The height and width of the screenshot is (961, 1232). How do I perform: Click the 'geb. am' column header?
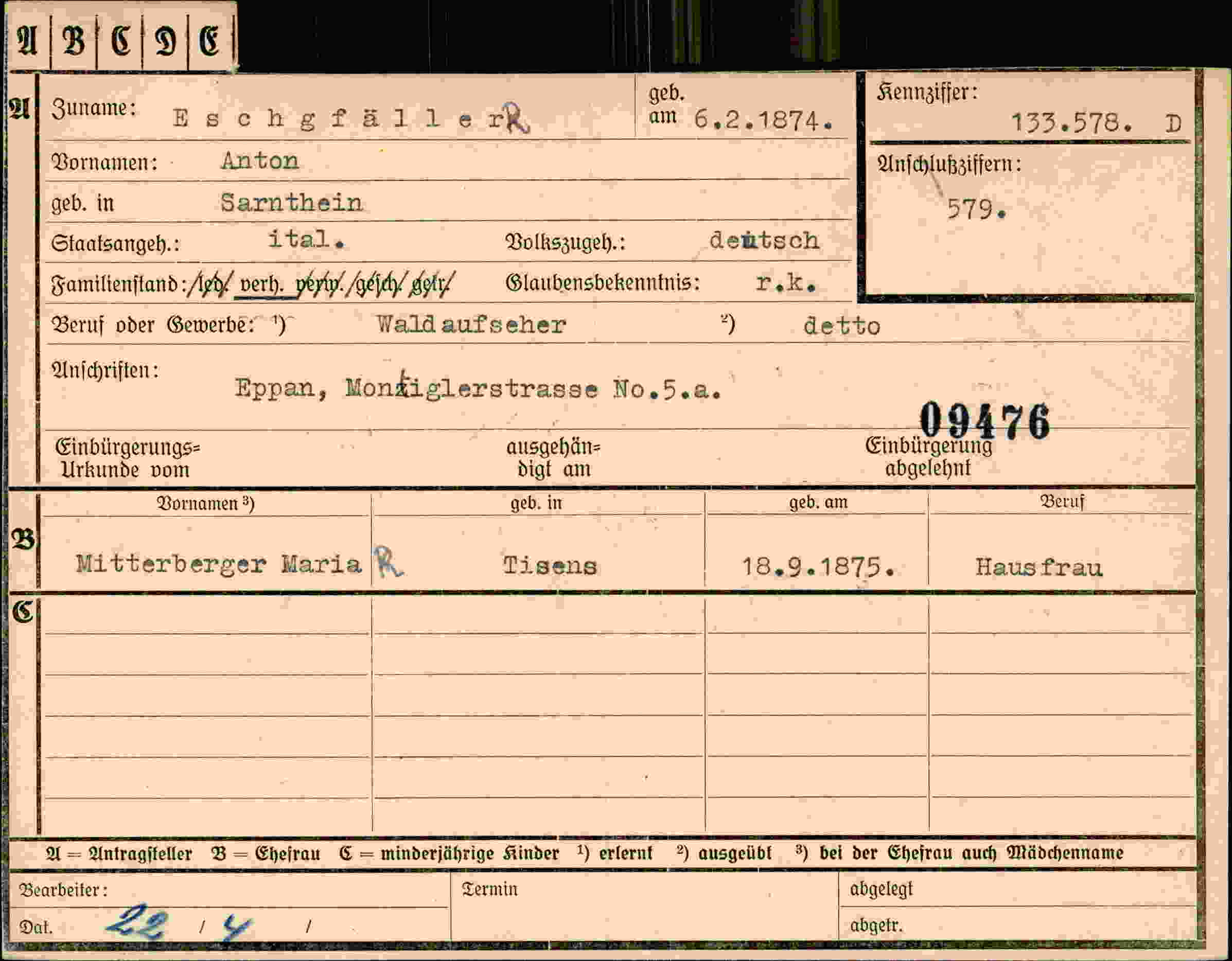(818, 502)
